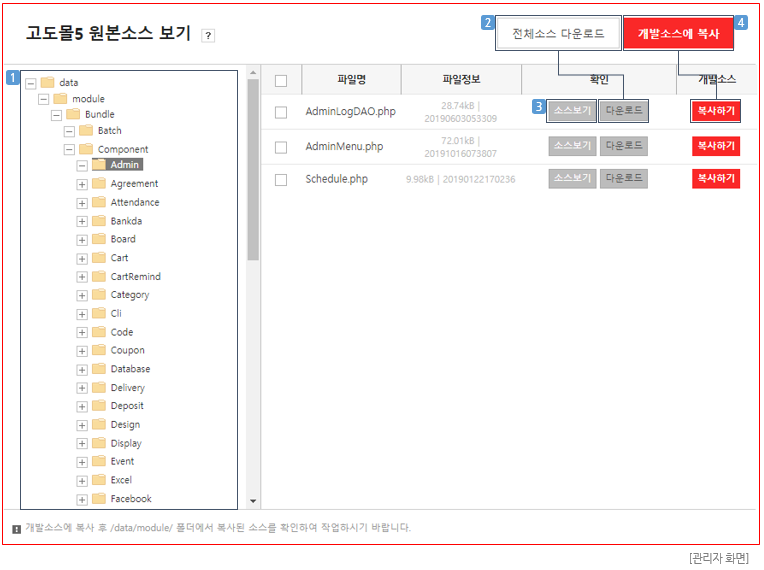Collapse the Bundle tree node
Screen dimensions: 764x570
pyautogui.click(x=57, y=115)
